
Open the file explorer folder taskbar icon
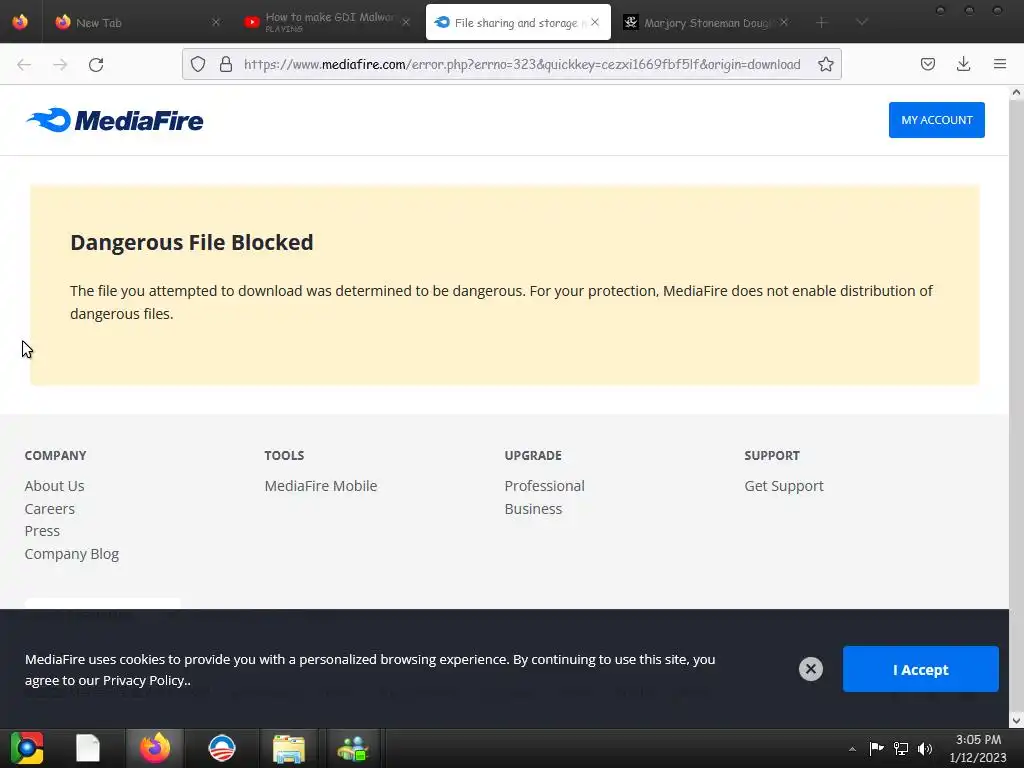[x=289, y=748]
